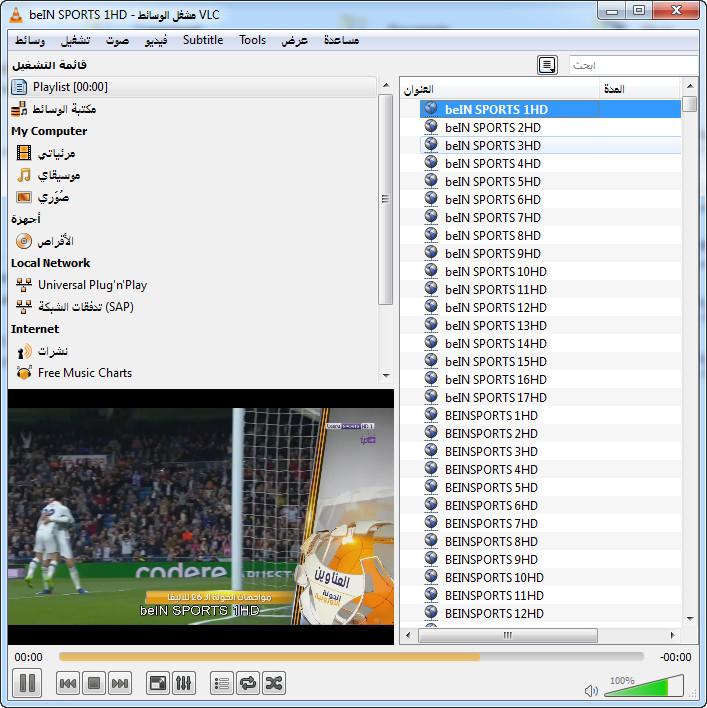Skip to next track button
Screen dimensions: 707x708
(x=120, y=683)
